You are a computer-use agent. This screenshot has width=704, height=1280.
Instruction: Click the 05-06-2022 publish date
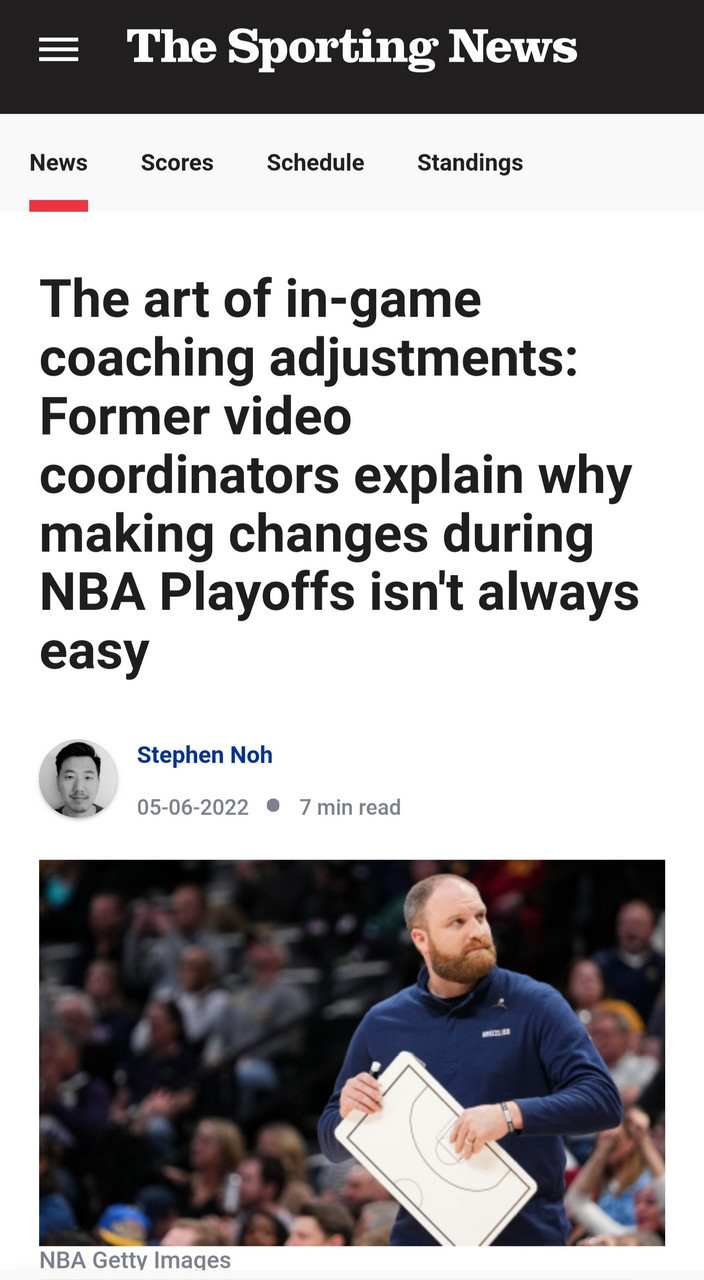tap(193, 807)
